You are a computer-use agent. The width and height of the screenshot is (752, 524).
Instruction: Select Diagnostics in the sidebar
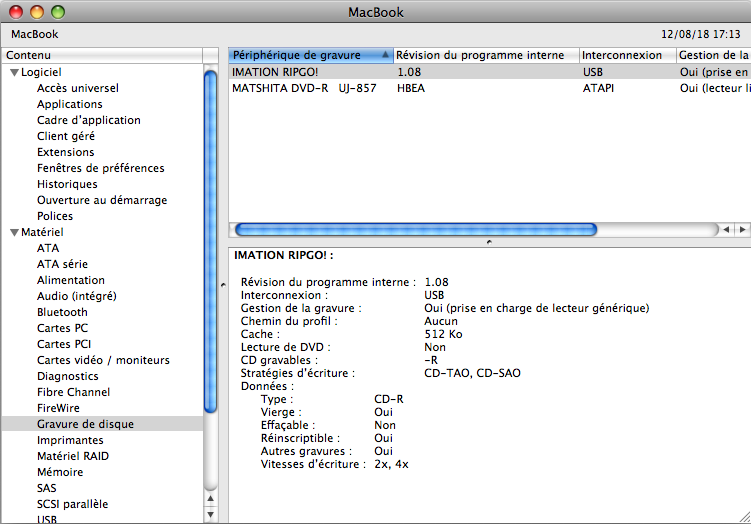(68, 376)
